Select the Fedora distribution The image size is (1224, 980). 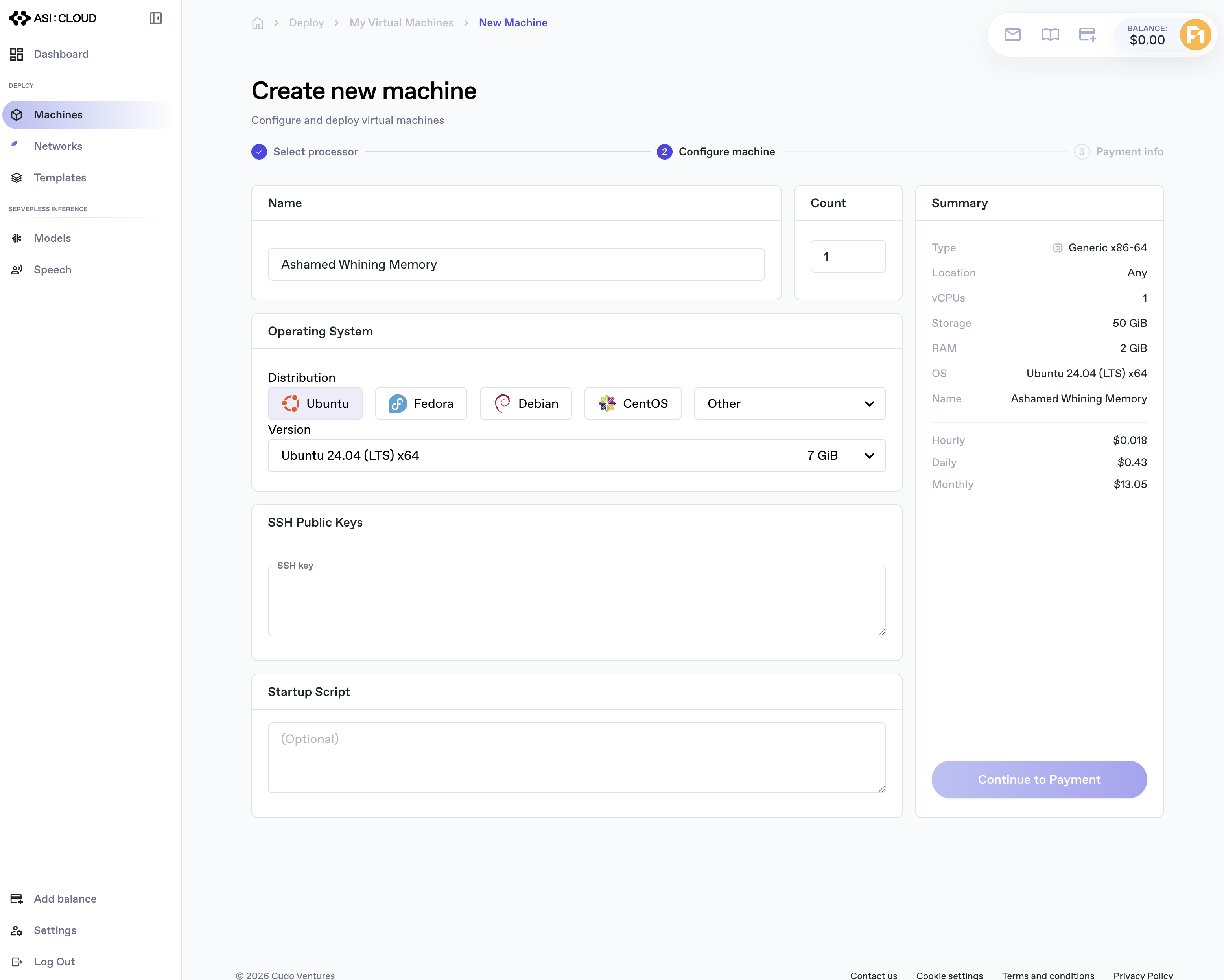point(421,403)
